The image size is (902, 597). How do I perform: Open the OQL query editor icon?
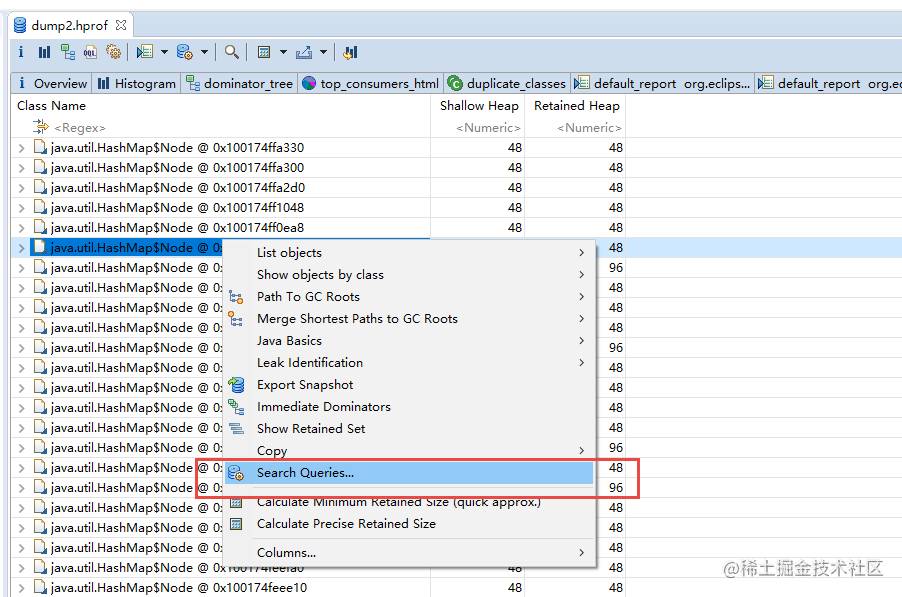coord(90,52)
